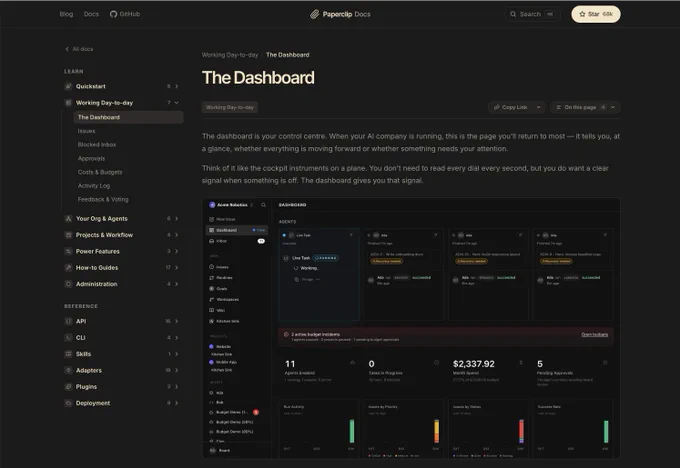Click the Working Day-to-day tag badge
The image size is (680, 468).
[230, 107]
